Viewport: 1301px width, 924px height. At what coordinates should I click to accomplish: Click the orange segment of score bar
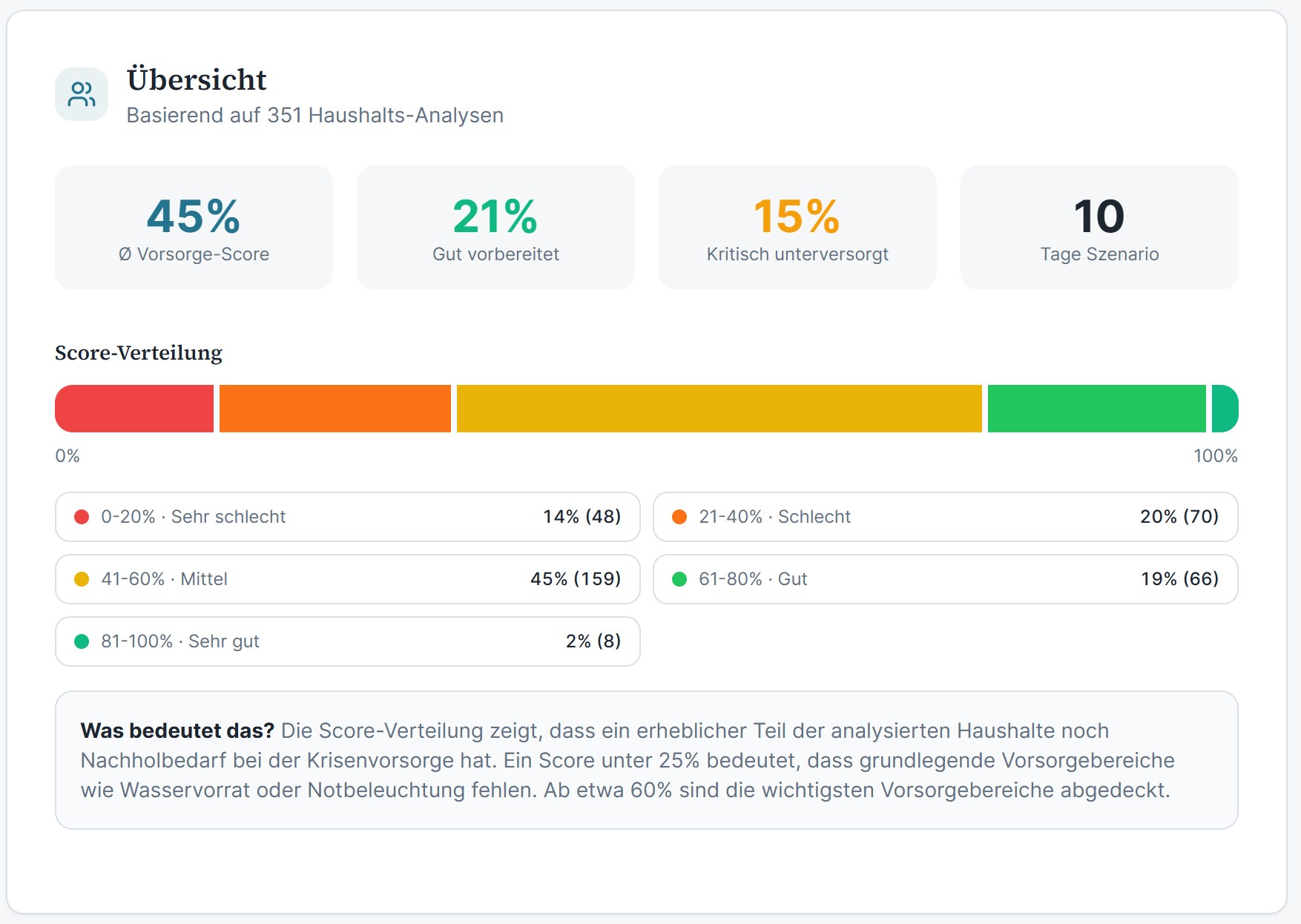[x=335, y=409]
